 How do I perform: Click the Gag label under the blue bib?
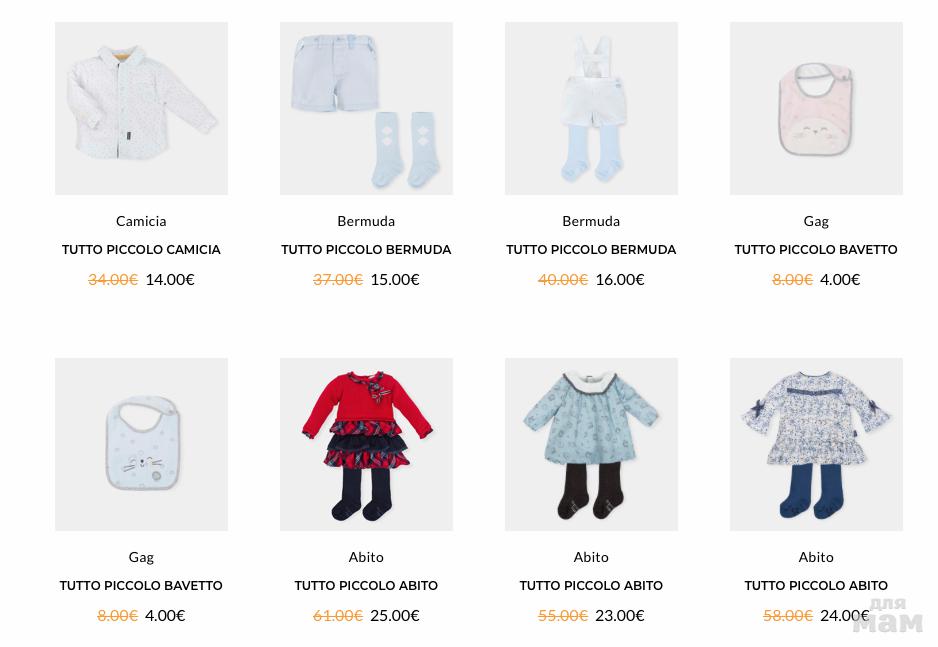(141, 557)
